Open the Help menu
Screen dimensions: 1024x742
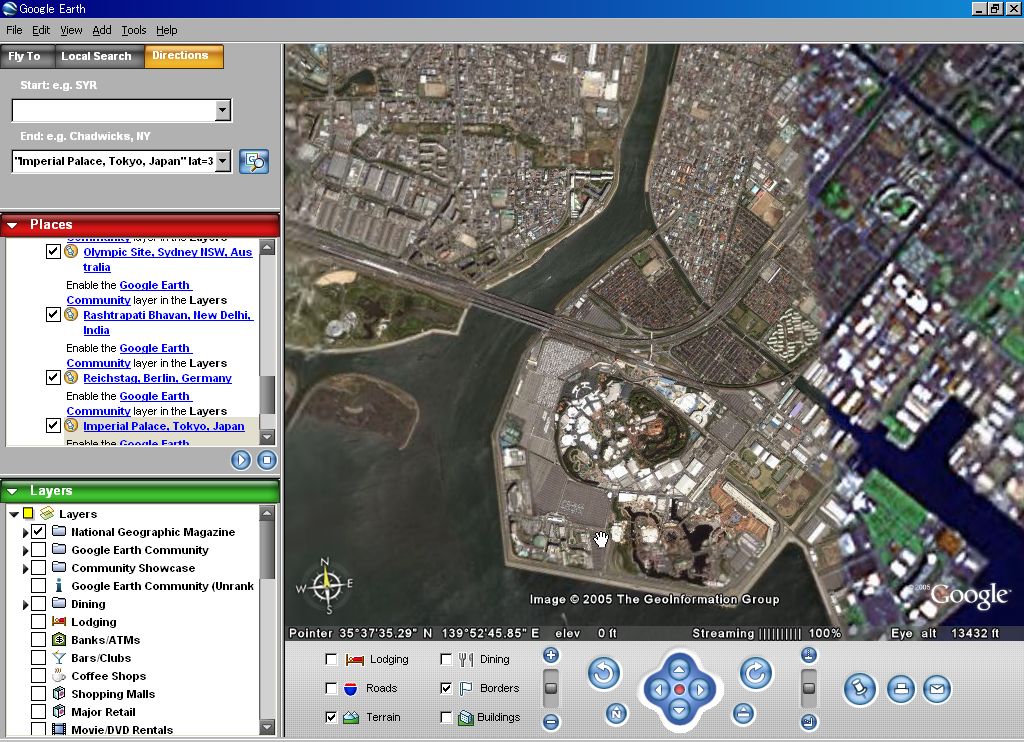coord(167,30)
